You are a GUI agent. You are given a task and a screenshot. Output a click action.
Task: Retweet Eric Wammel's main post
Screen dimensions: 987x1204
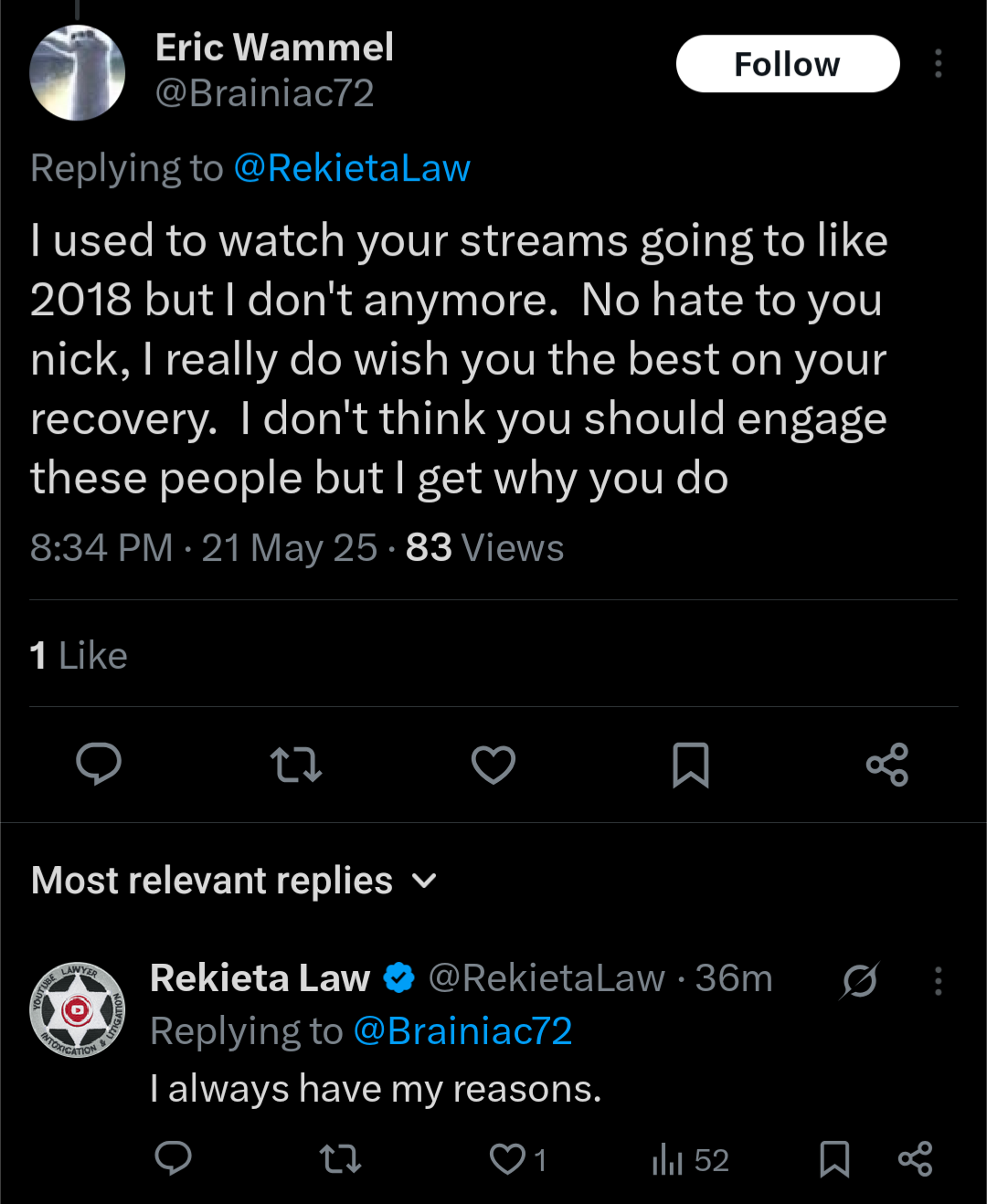(296, 765)
